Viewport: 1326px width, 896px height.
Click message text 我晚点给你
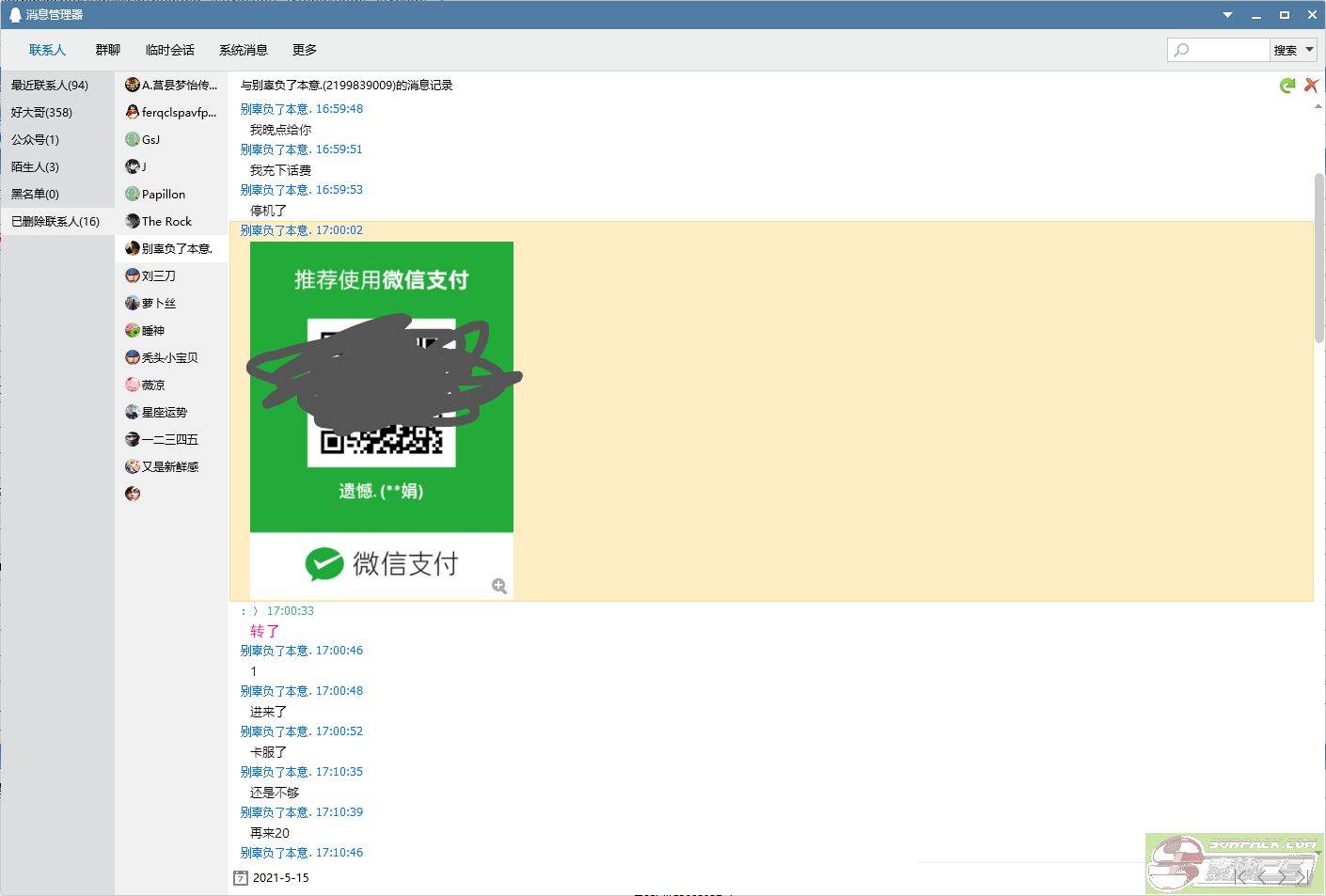280,130
